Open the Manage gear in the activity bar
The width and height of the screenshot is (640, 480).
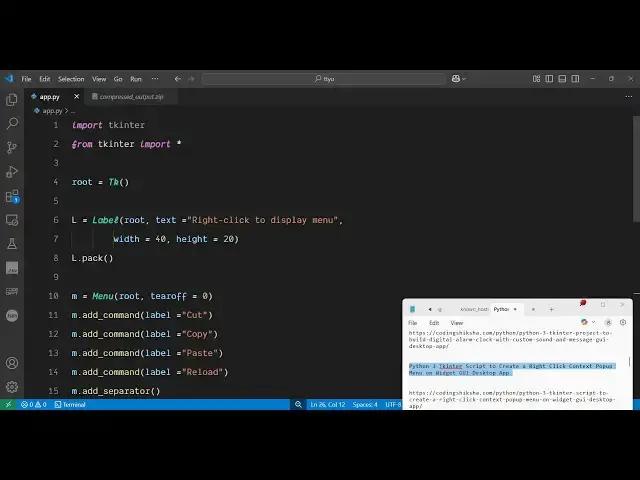12,387
